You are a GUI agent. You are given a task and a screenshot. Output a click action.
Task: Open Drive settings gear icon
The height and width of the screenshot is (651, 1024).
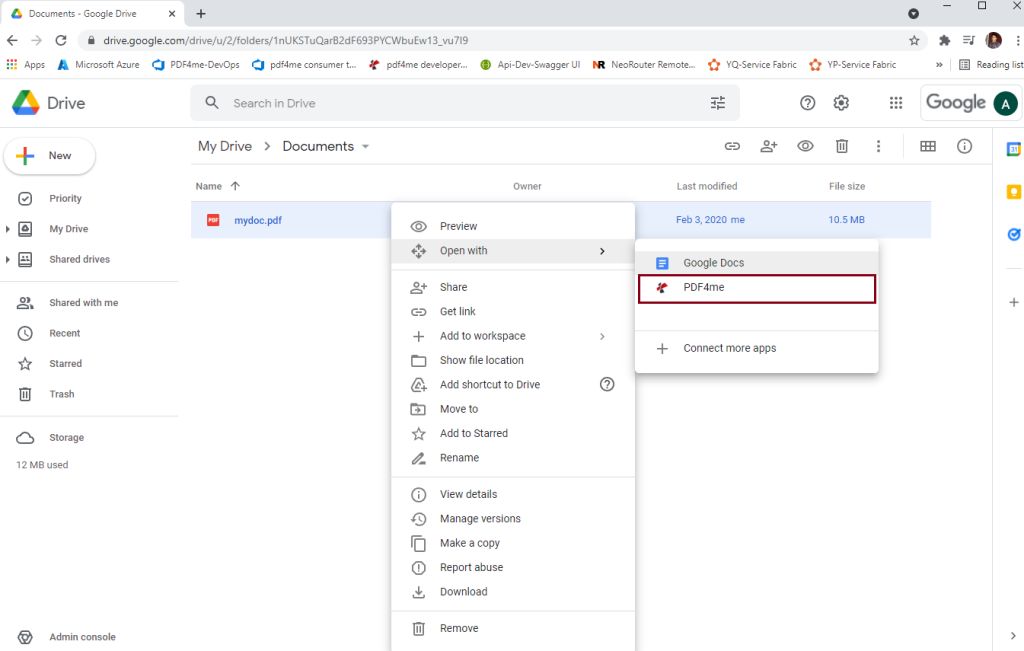click(x=841, y=103)
